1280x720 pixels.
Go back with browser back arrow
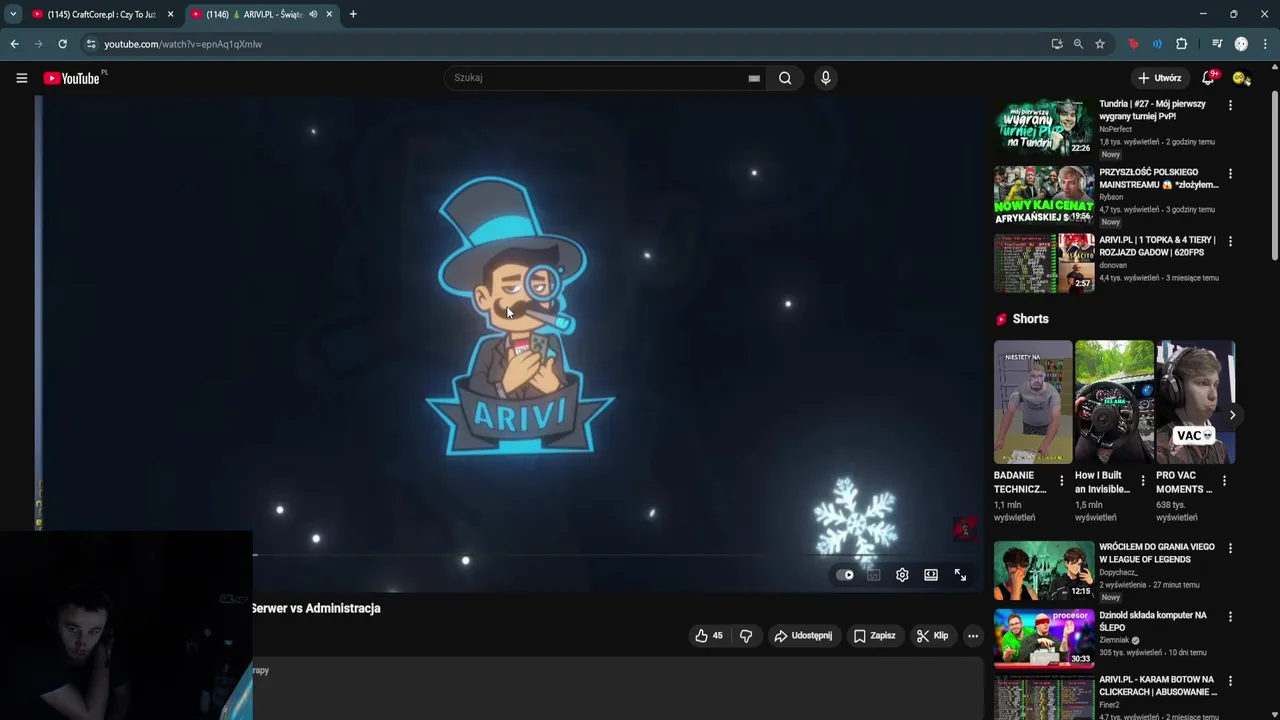coord(14,44)
